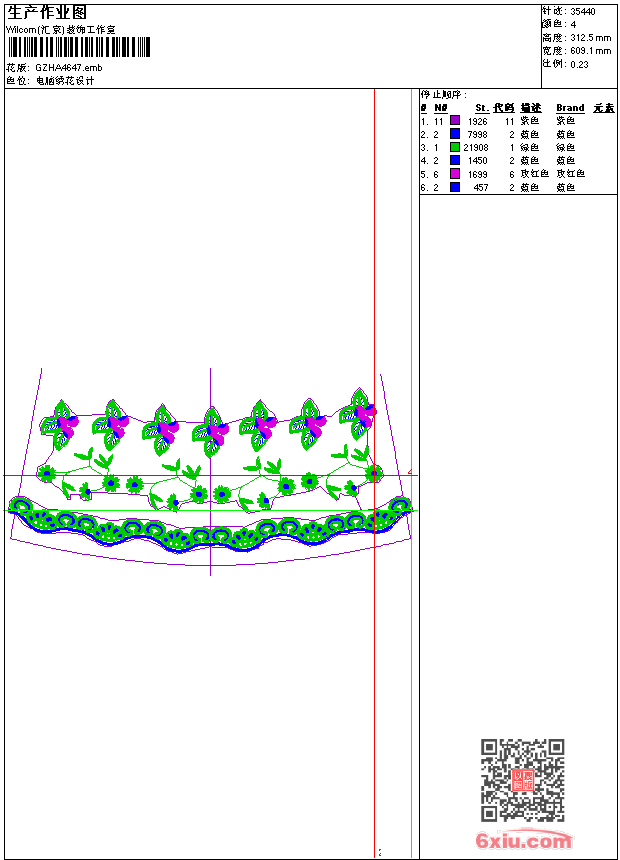The height and width of the screenshot is (860, 620).
Task: Click the blue swatch beside stitch count 457
Action: (x=455, y=187)
